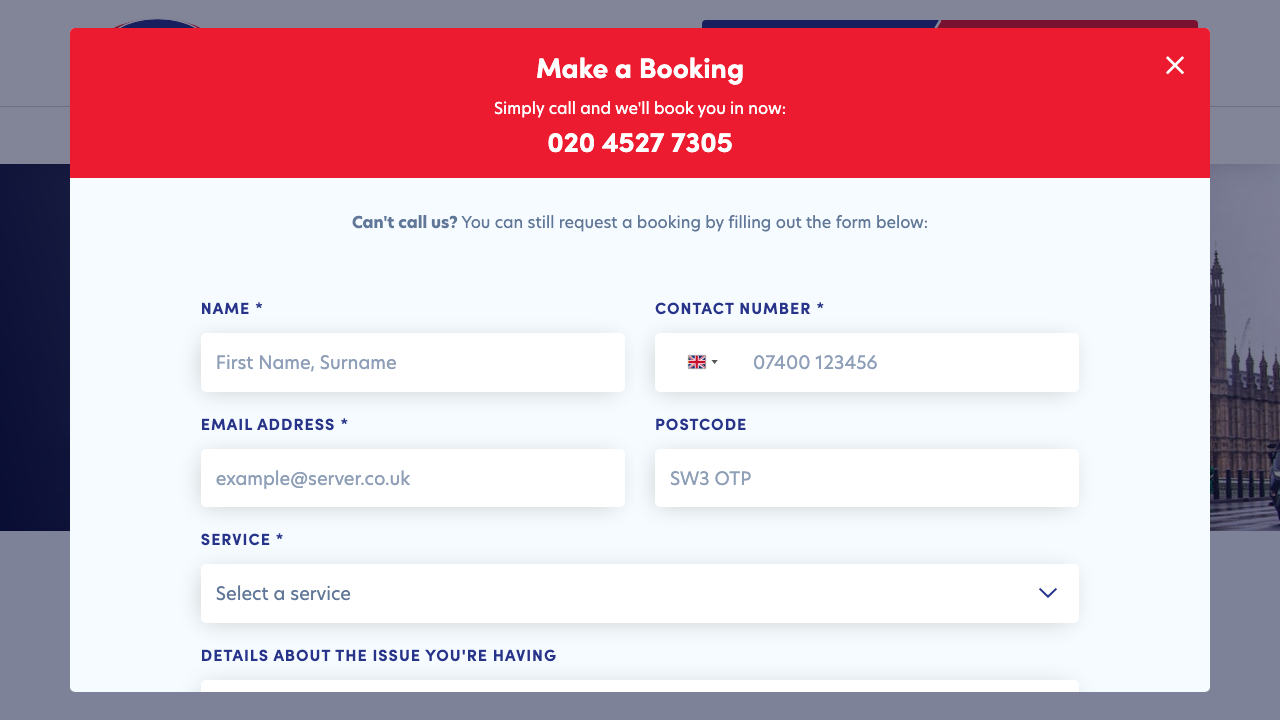Image resolution: width=1280 pixels, height=720 pixels.
Task: Click the SW3 OTP postcode field
Action: [x=866, y=478]
